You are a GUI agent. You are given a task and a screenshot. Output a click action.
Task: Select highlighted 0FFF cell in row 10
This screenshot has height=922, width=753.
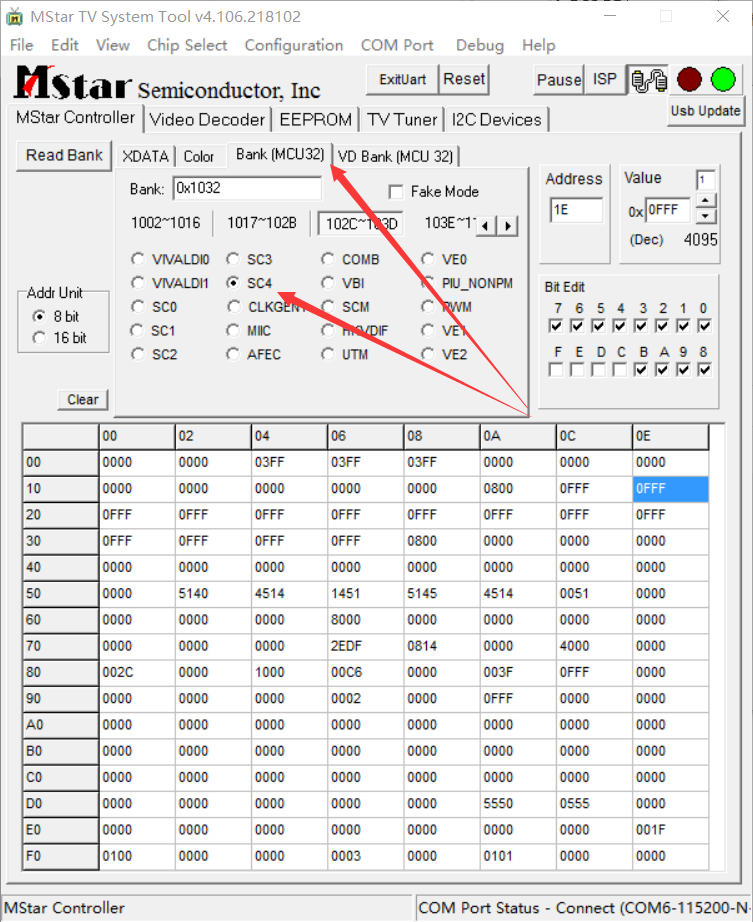coord(670,489)
